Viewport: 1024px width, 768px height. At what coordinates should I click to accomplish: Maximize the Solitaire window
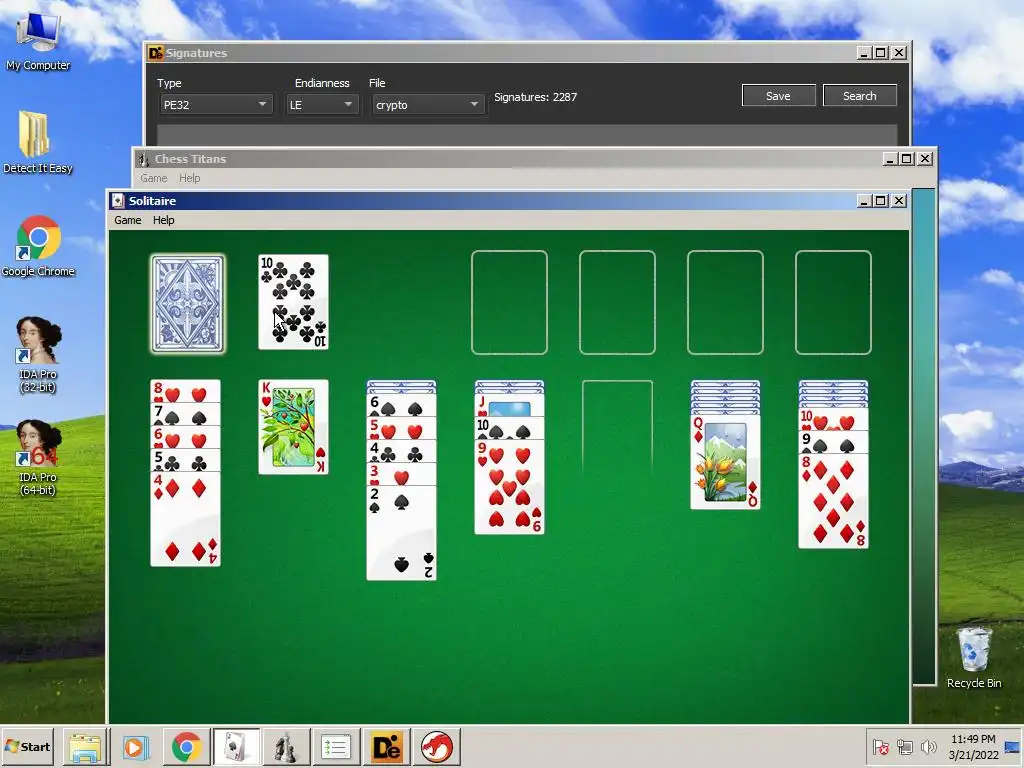[x=881, y=200]
